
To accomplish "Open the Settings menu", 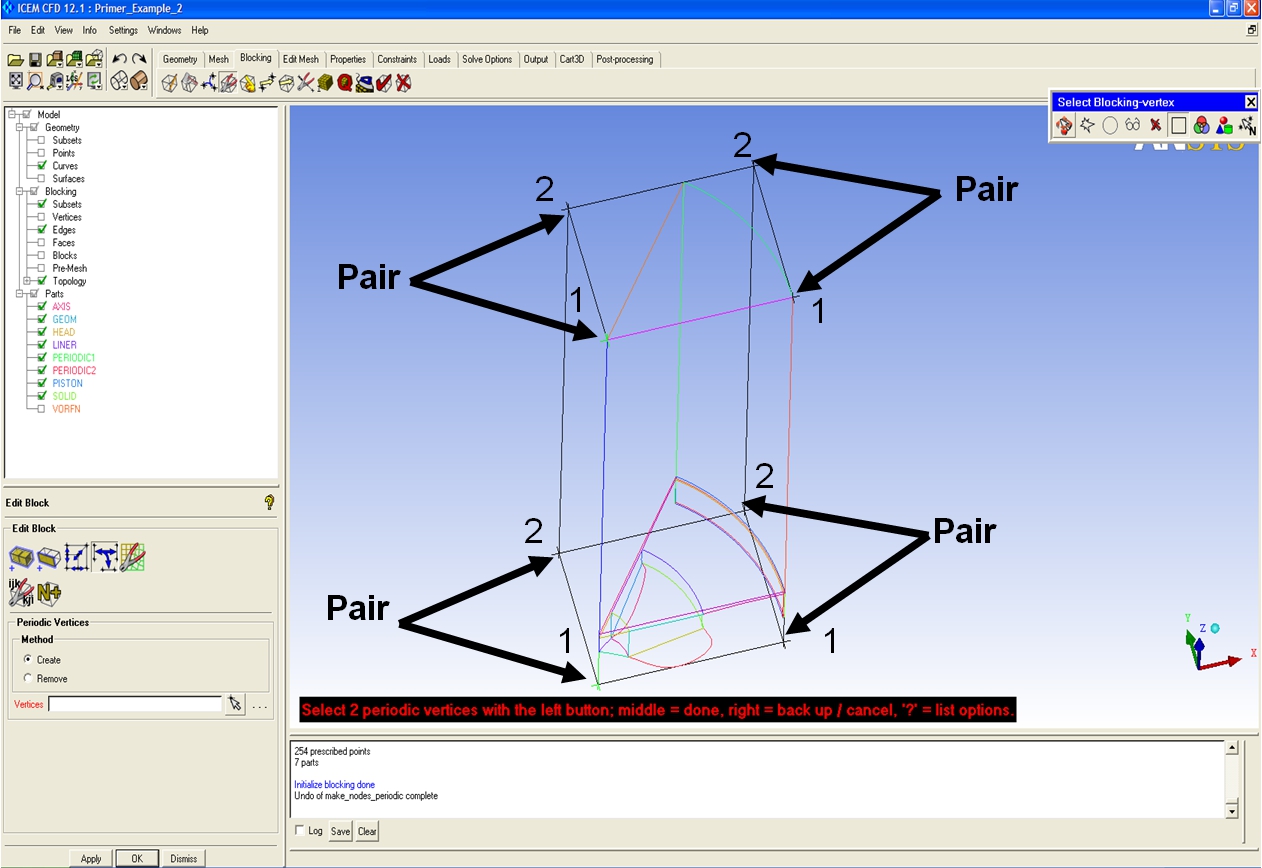I will pos(123,30).
